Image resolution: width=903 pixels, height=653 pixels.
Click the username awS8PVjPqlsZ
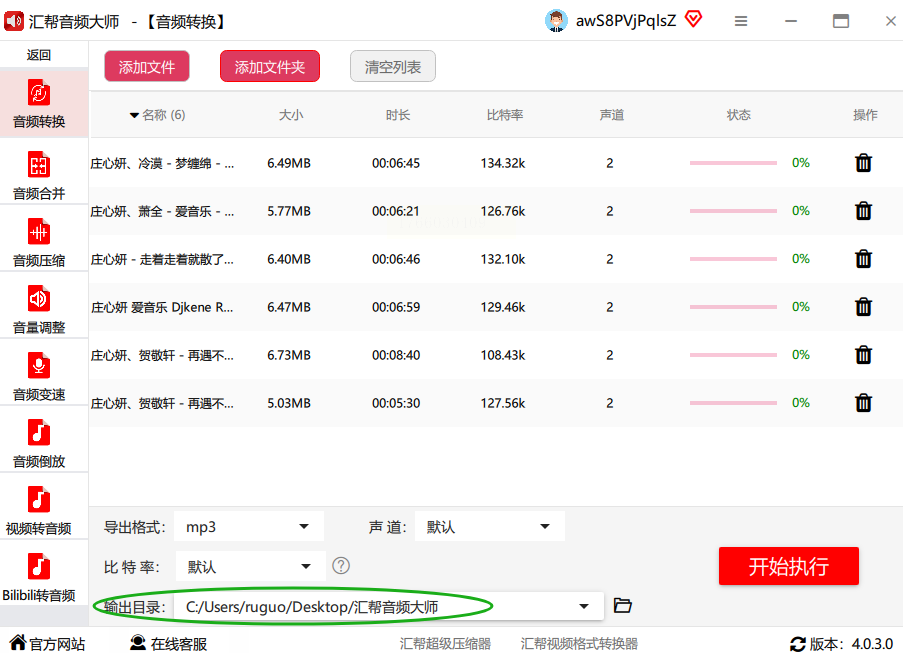[626, 21]
